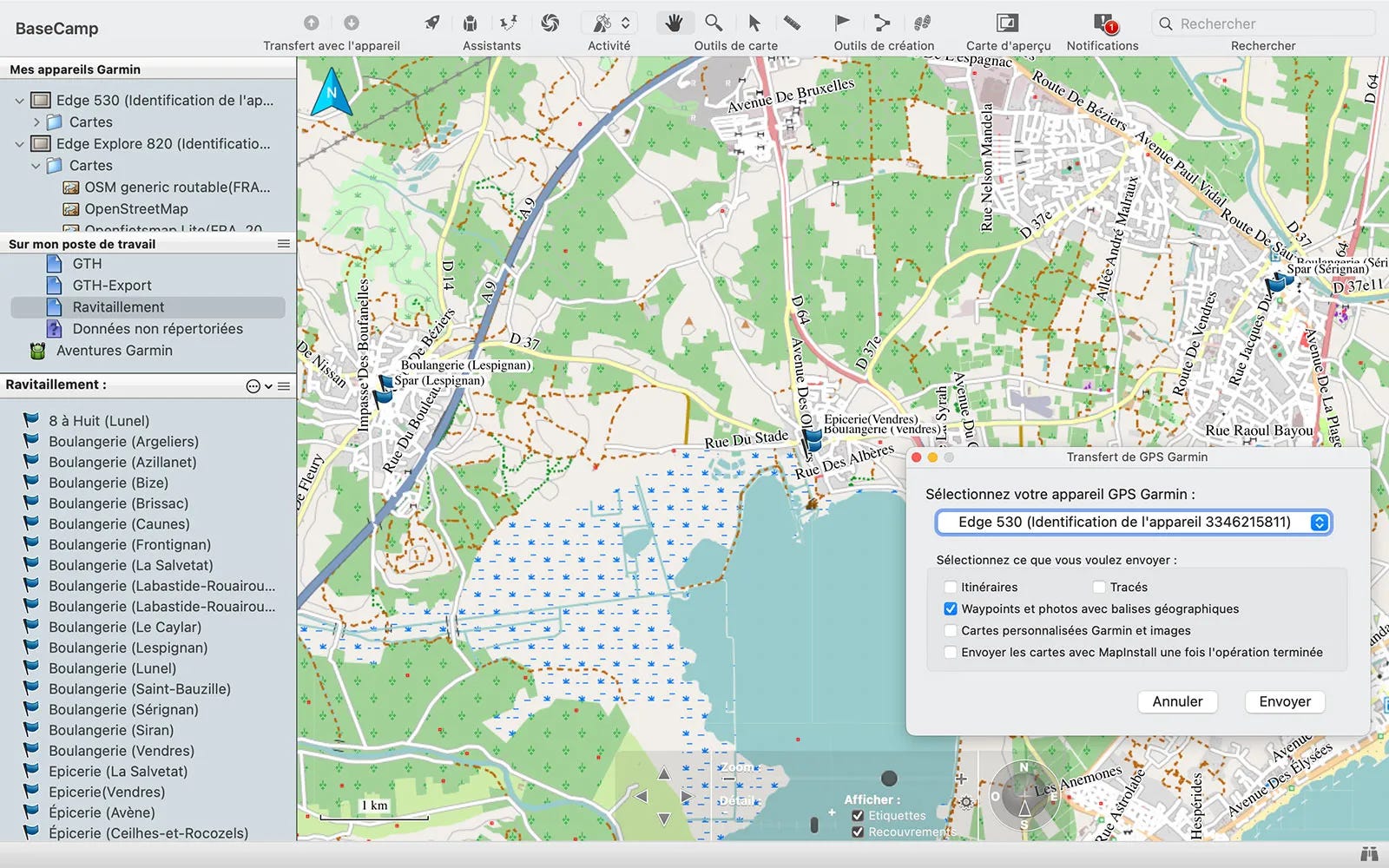The width and height of the screenshot is (1389, 868).
Task: Open the cycling activity profile dropdown
Action: (x=609, y=23)
